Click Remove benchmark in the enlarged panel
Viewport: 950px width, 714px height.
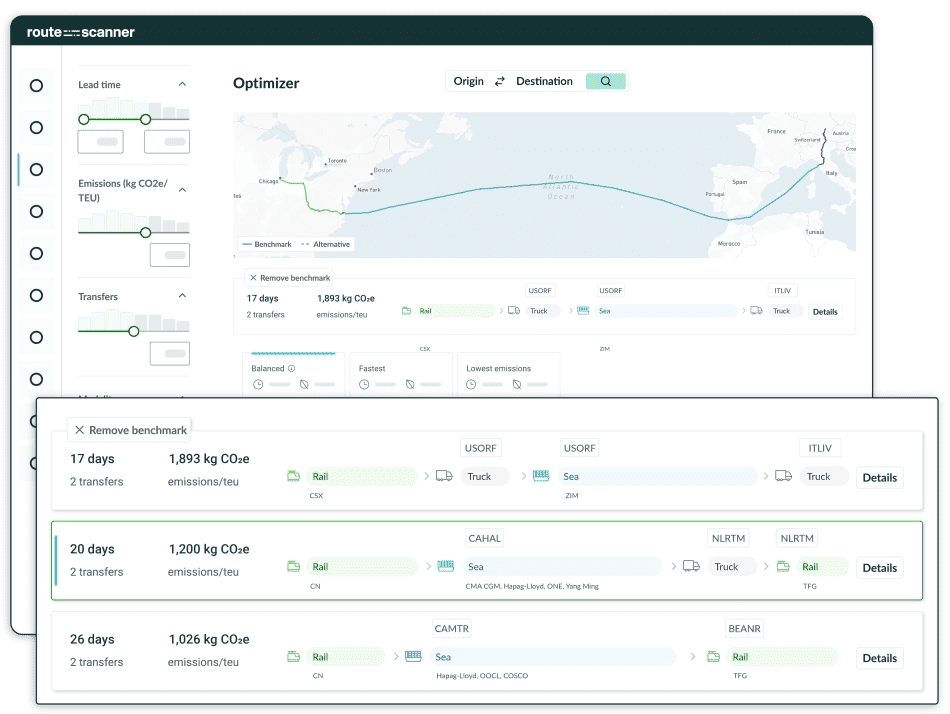click(x=130, y=430)
